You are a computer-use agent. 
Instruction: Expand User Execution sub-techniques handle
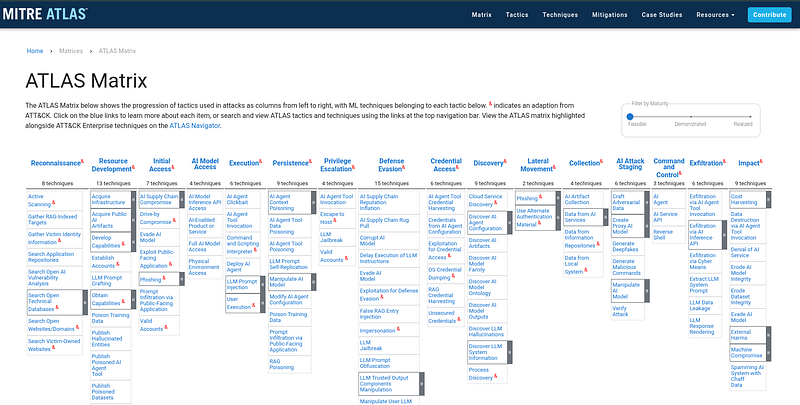point(263,303)
